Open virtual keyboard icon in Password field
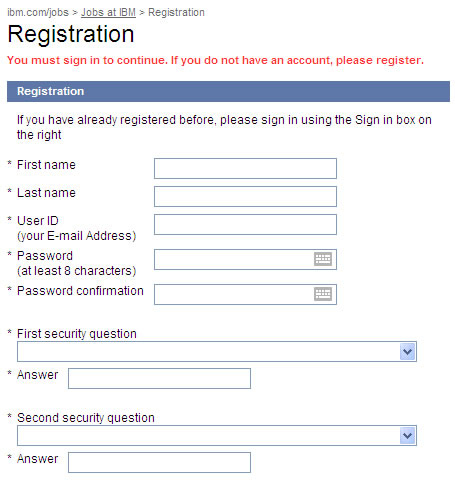This screenshot has width=455, height=485. pyautogui.click(x=323, y=259)
